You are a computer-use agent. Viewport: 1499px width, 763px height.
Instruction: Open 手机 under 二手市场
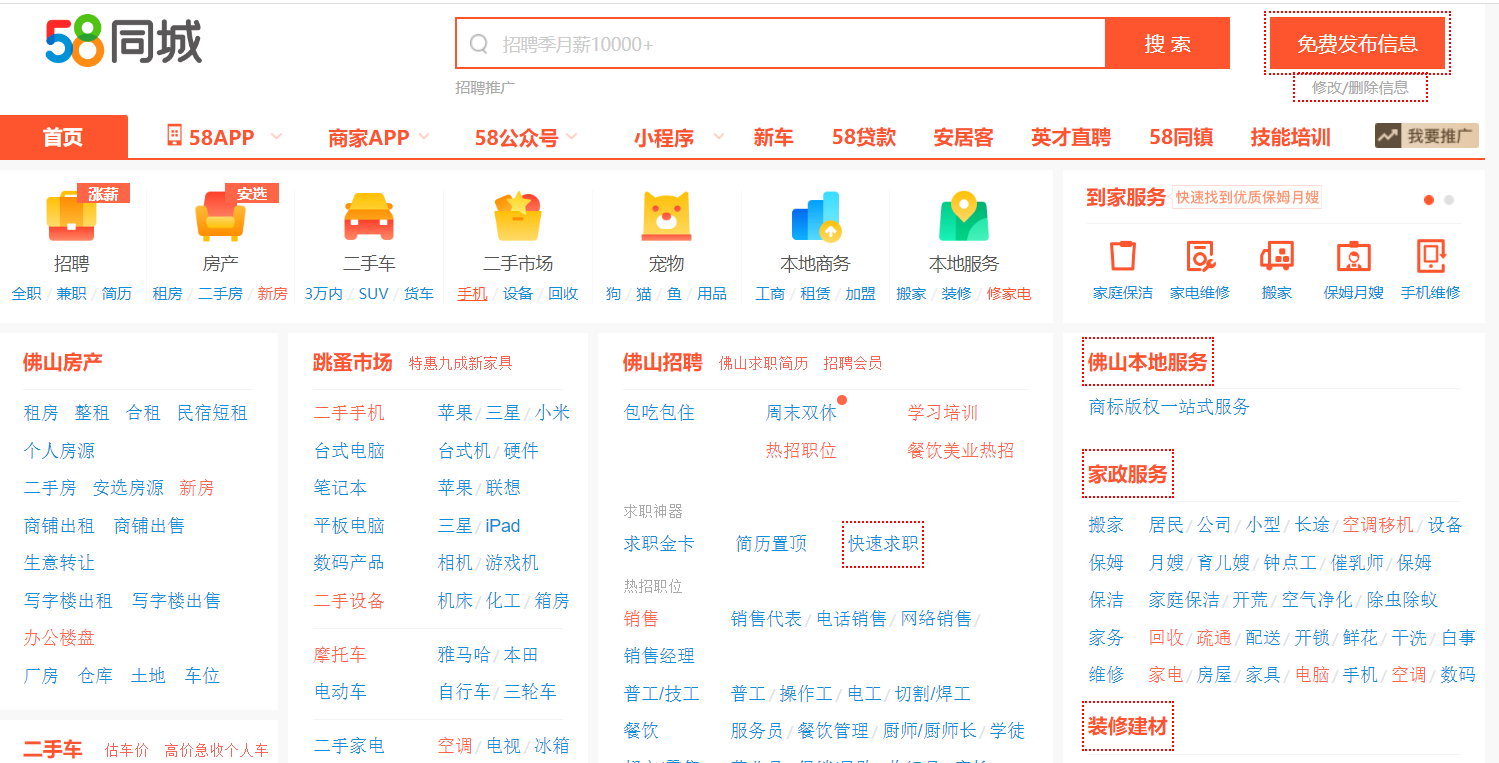(x=472, y=294)
